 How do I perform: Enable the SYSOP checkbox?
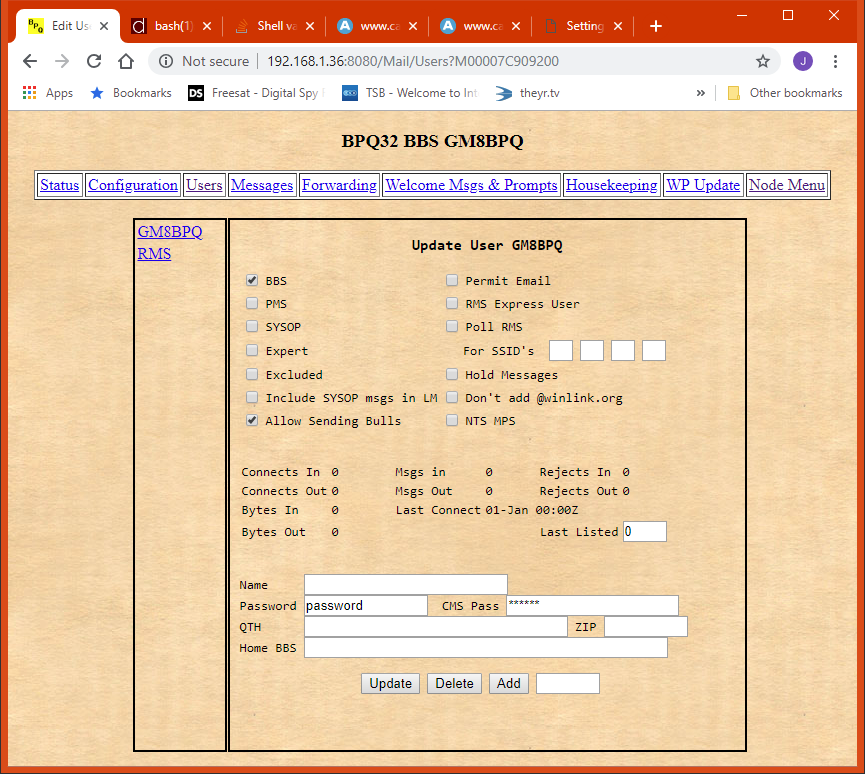[x=252, y=327]
